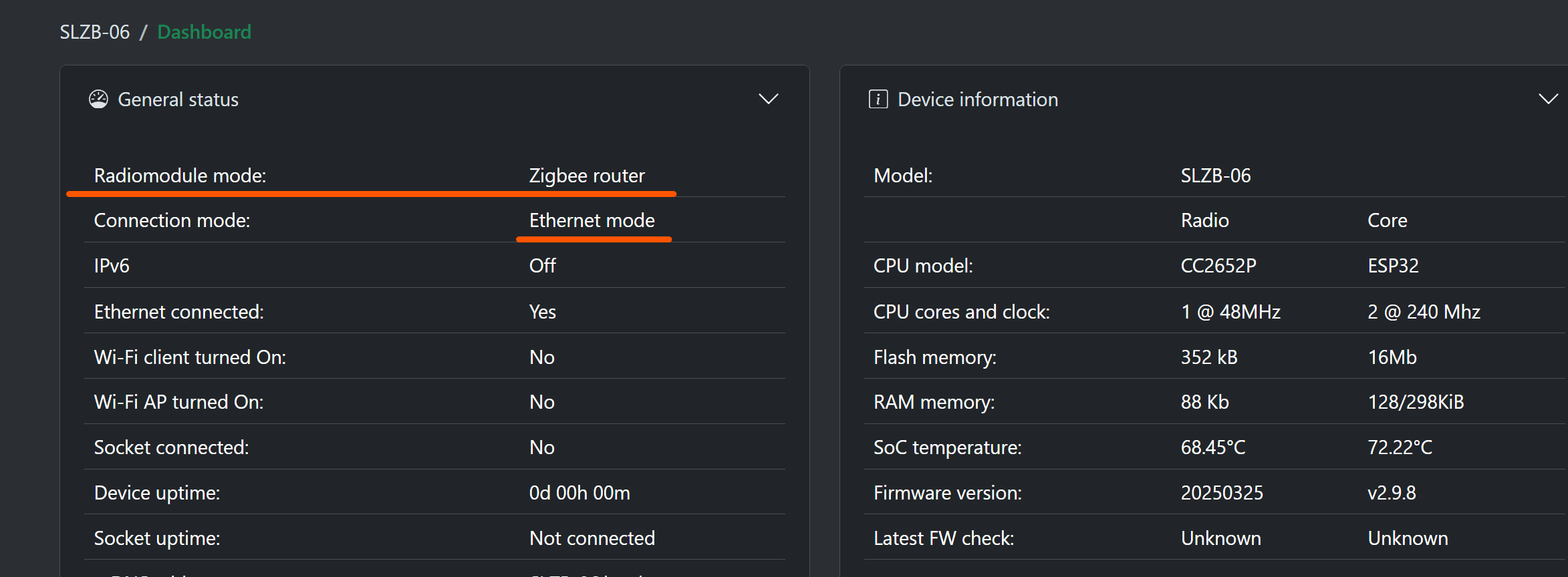The width and height of the screenshot is (1568, 577).
Task: Click the 20250325 radio firmware version
Action: 1222,493
